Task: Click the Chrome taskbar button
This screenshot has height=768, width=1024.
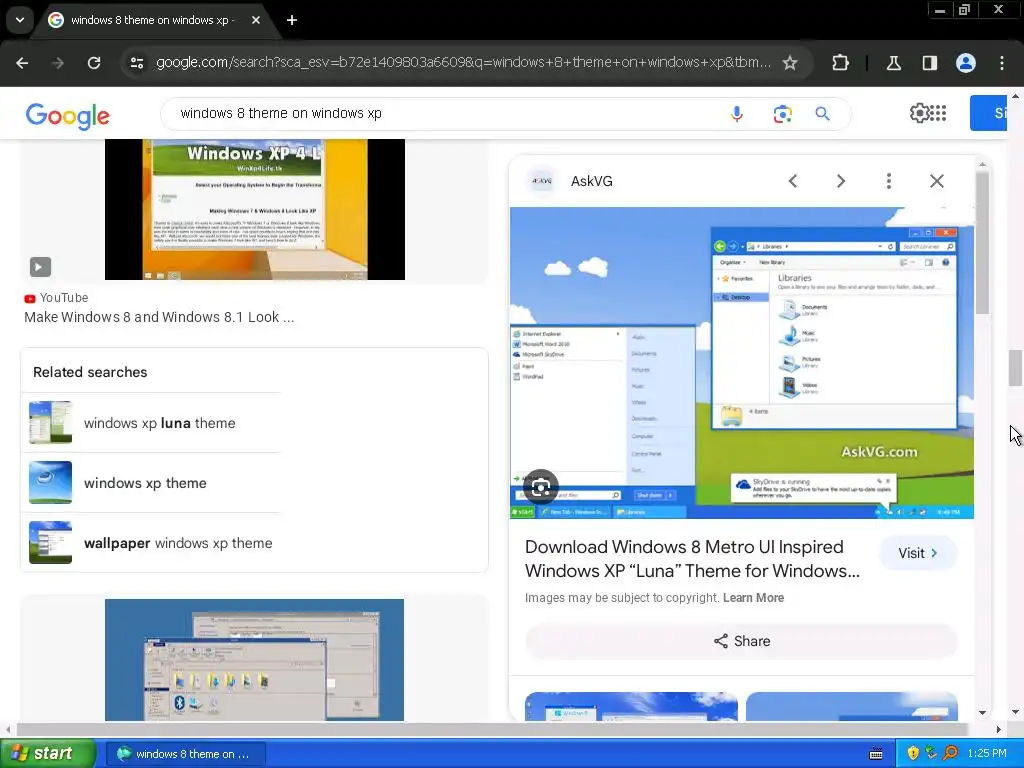Action: tap(186, 754)
